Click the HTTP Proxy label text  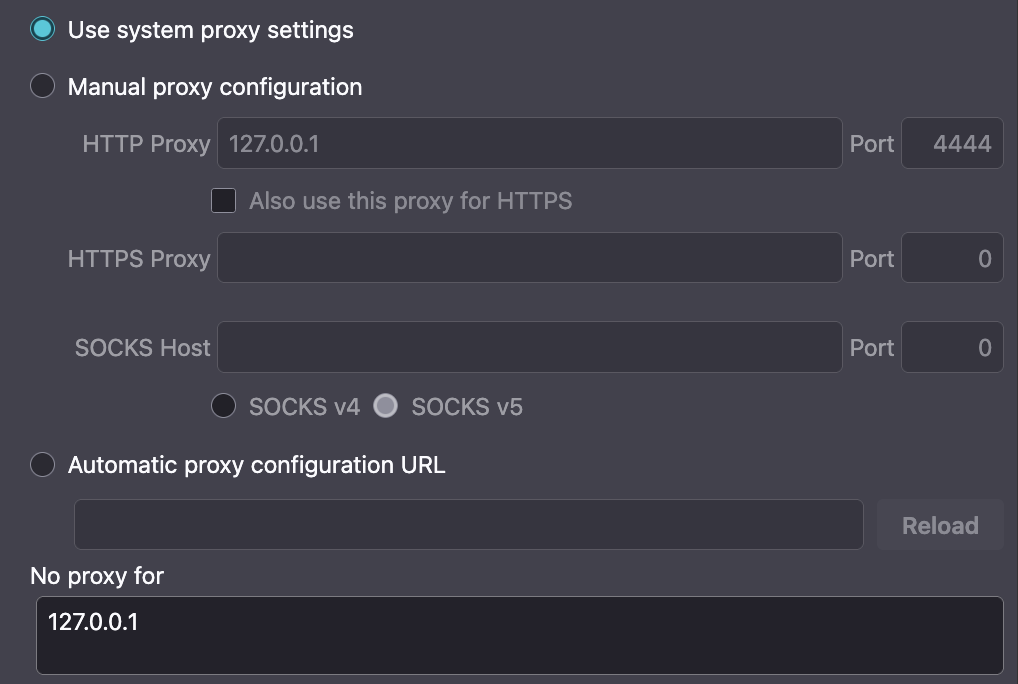(146, 144)
